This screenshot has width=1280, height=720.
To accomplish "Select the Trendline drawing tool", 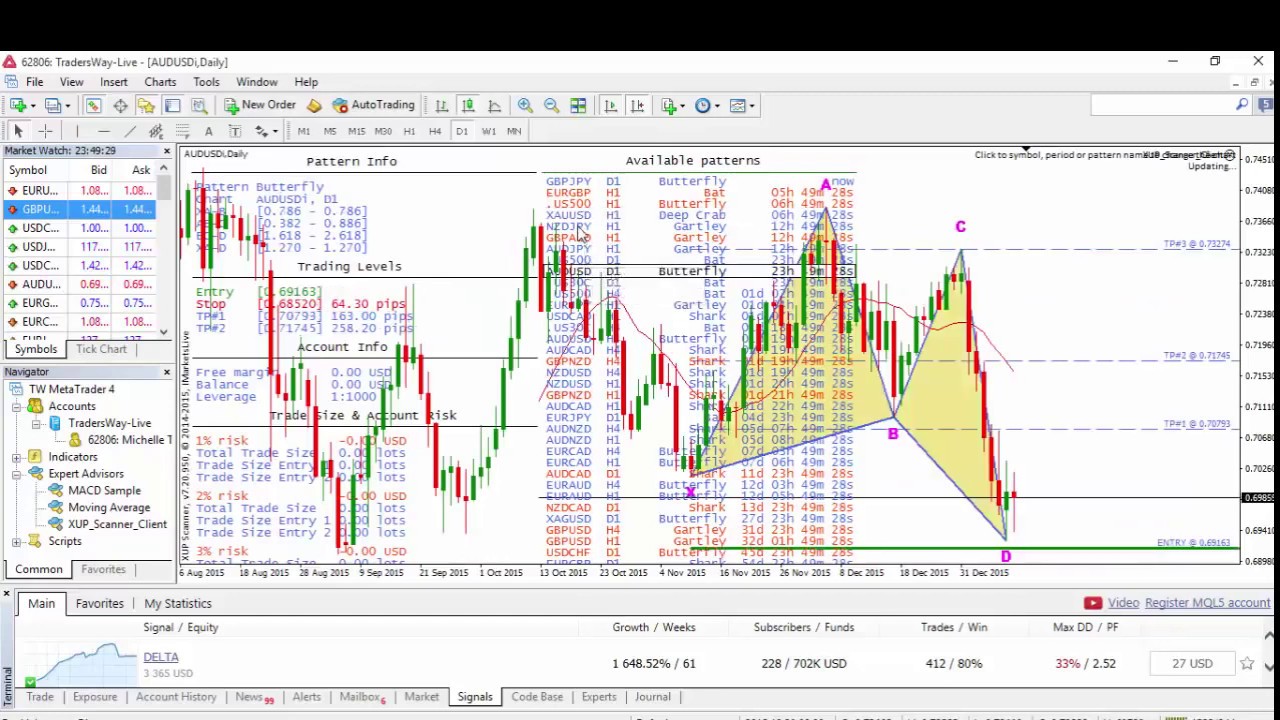I will click(130, 131).
